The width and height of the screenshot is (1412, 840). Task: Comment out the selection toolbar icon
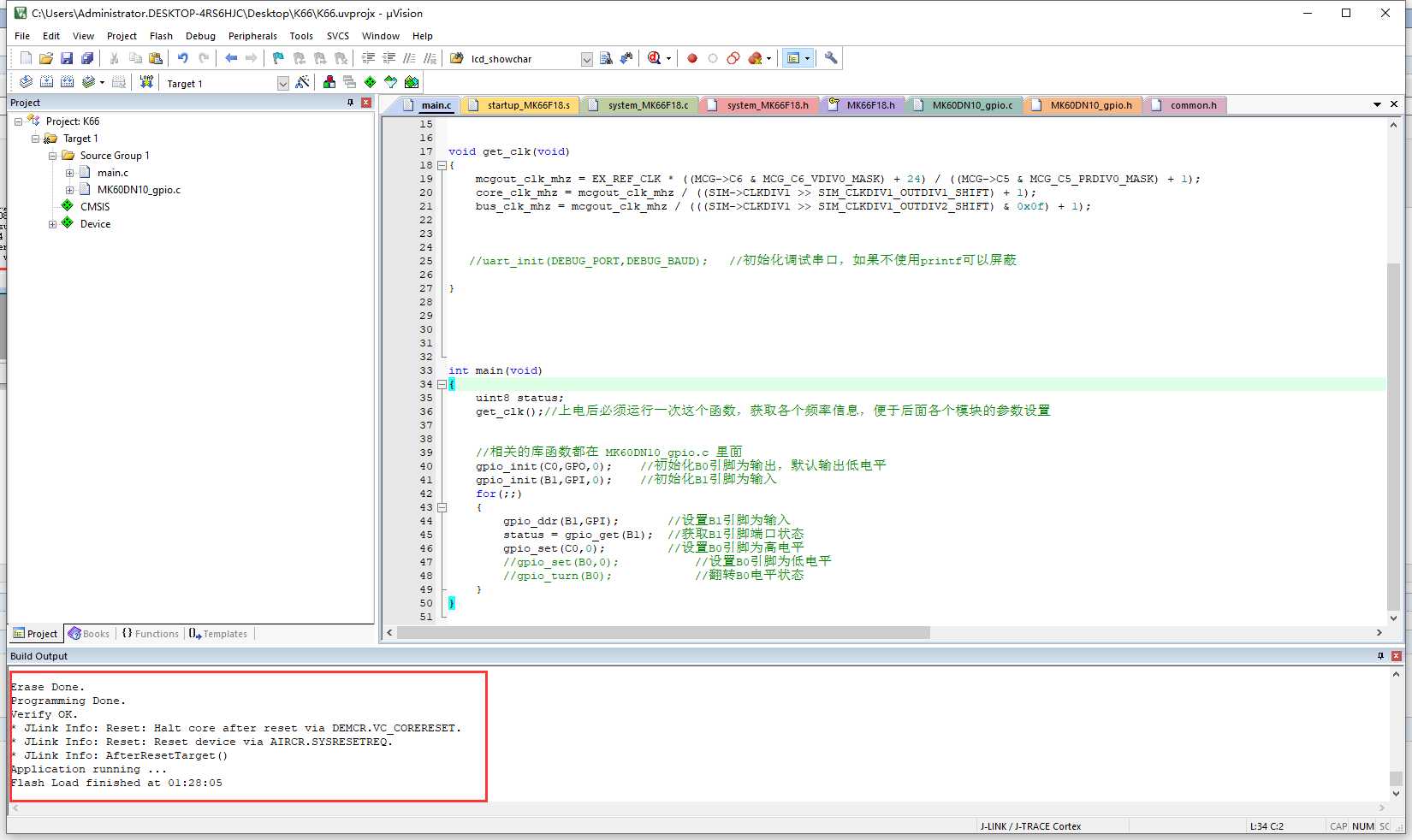point(410,58)
